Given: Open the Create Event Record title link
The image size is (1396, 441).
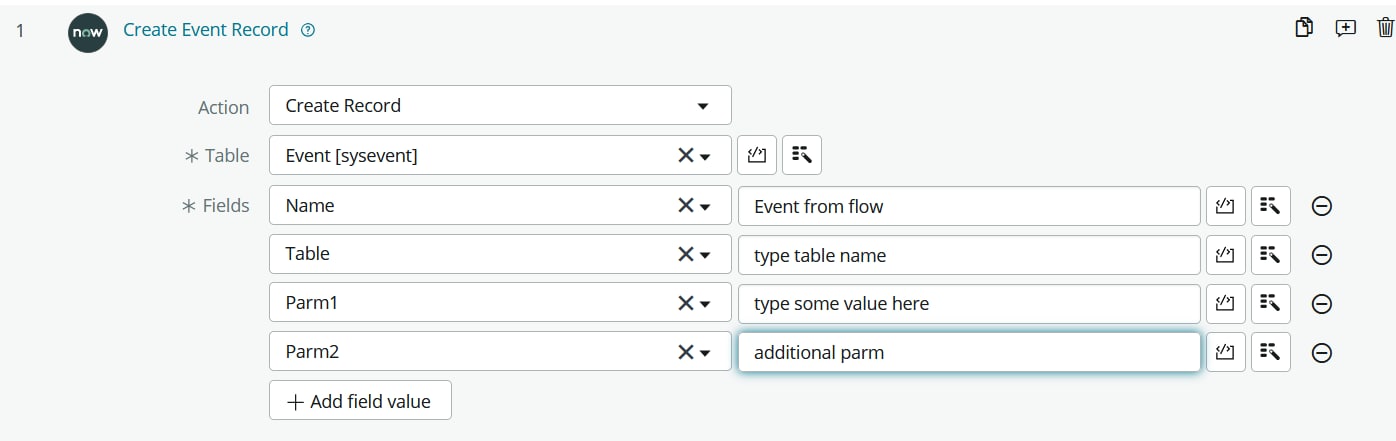Looking at the screenshot, I should click(205, 30).
